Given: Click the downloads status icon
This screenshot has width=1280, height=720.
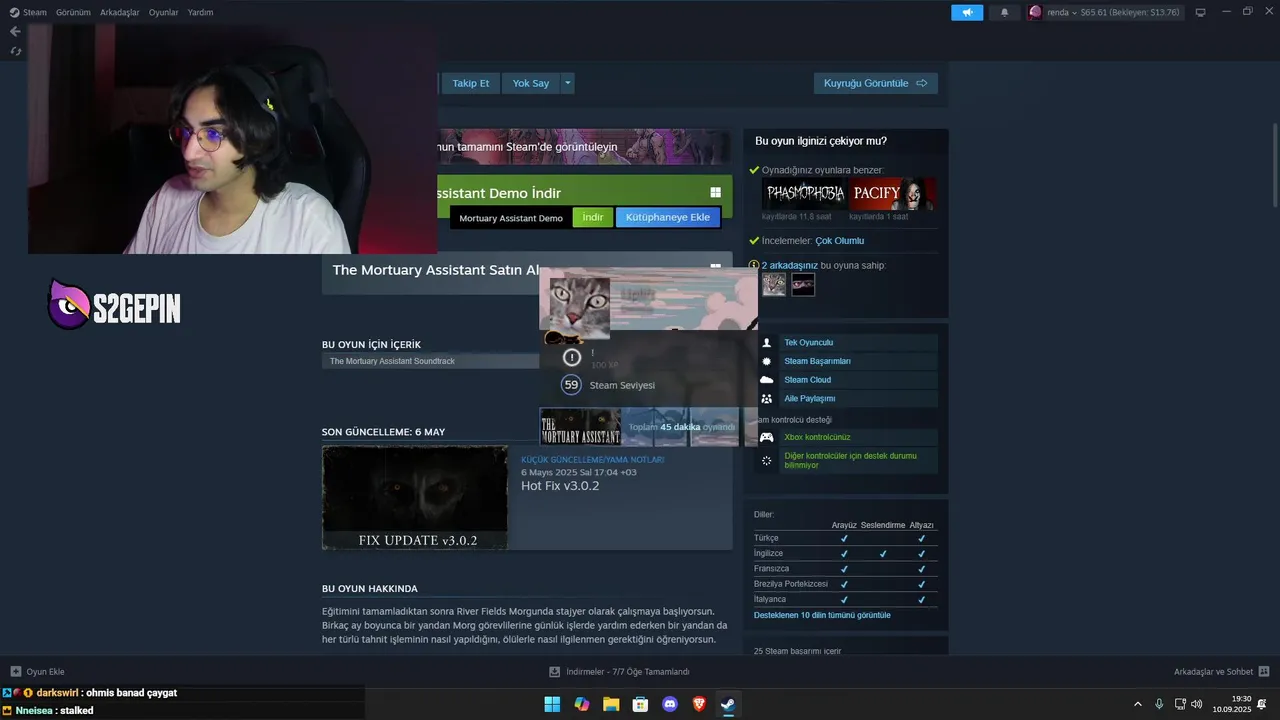Looking at the screenshot, I should pos(555,671).
